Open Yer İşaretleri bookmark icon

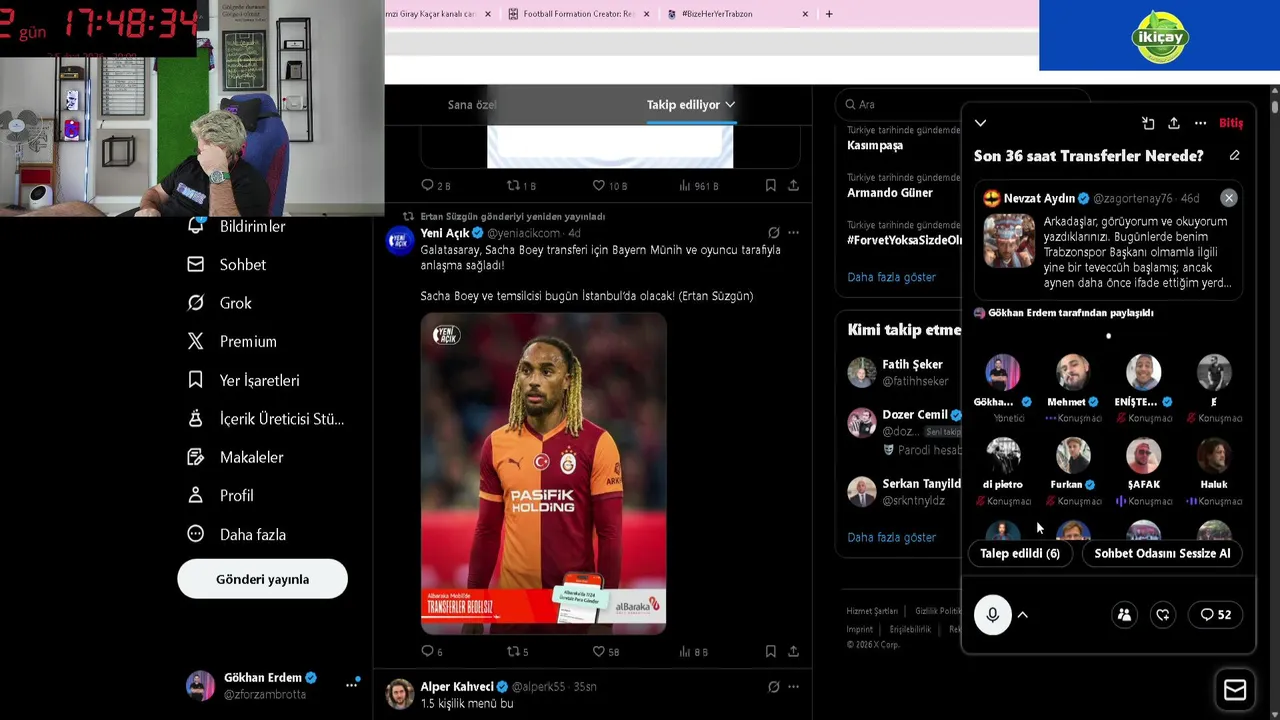[196, 380]
